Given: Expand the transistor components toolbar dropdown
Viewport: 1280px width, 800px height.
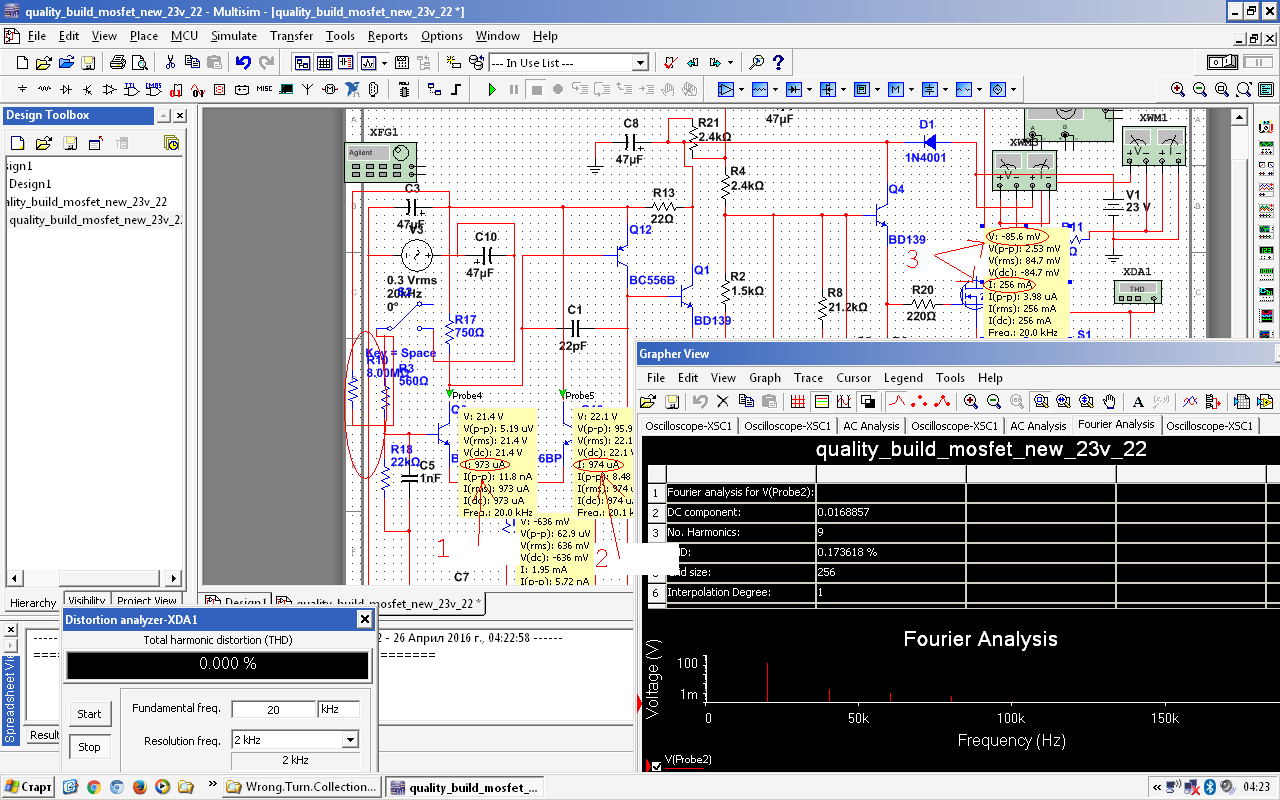Looking at the screenshot, I should (x=843, y=89).
